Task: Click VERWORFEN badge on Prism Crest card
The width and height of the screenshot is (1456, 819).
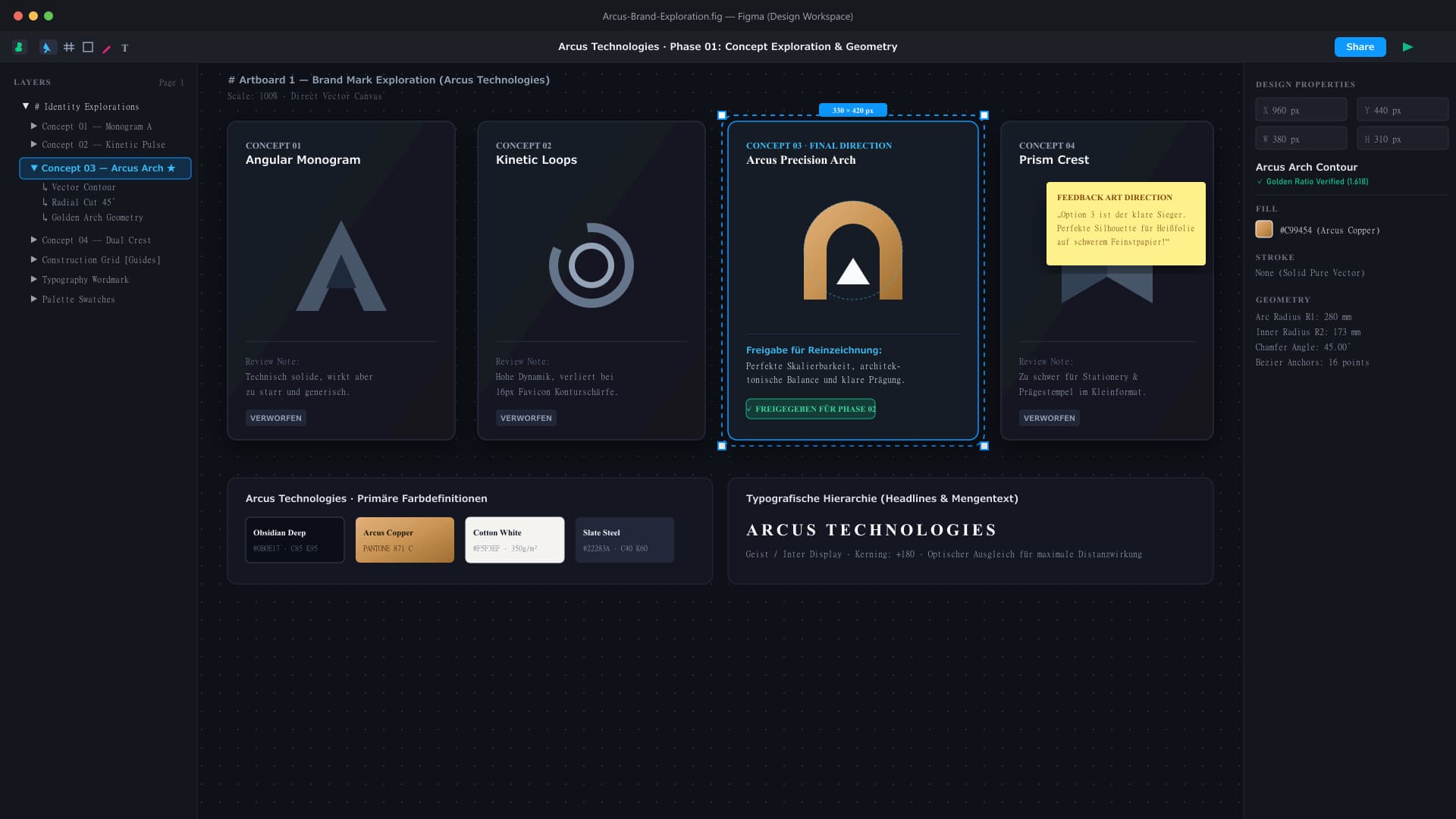Action: [1050, 418]
